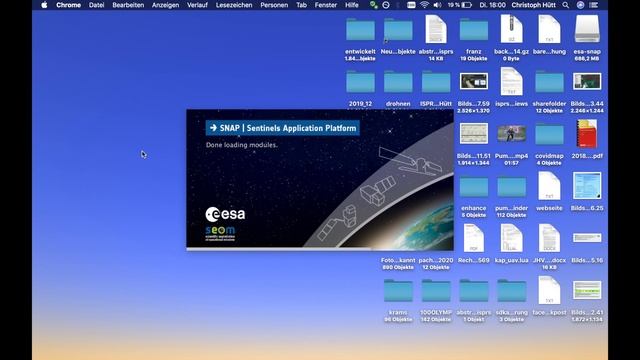Image resolution: width=640 pixels, height=360 pixels.
Task: Select the bare...hung text file
Action: click(x=549, y=29)
